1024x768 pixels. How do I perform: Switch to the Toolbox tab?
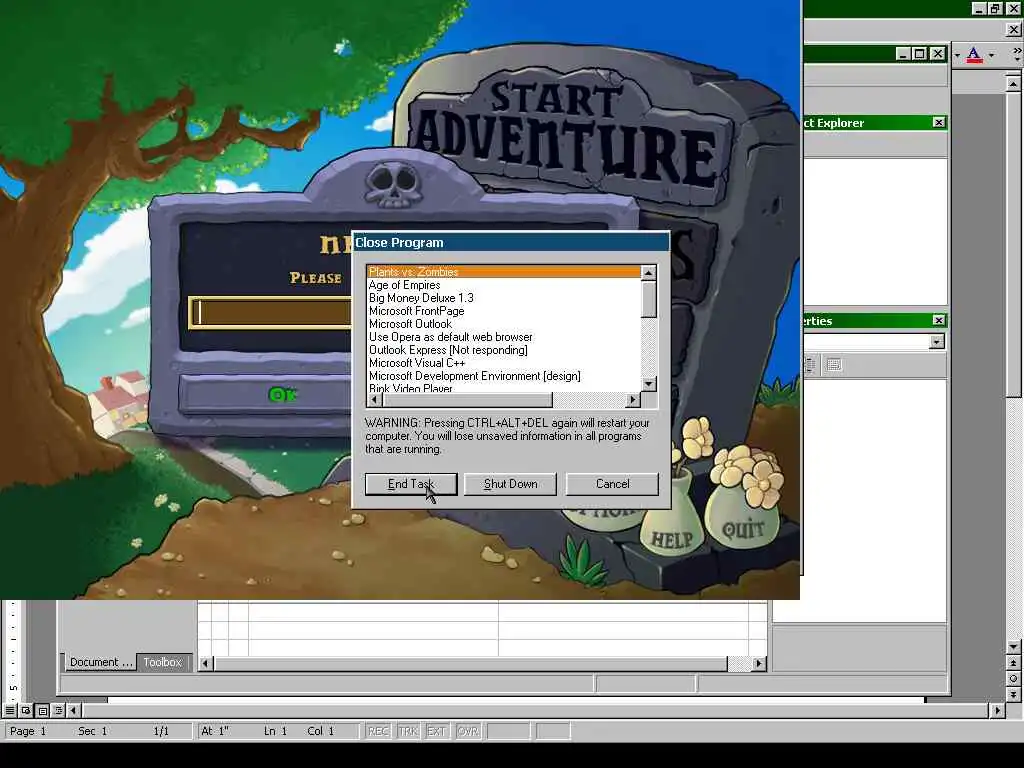click(x=163, y=662)
